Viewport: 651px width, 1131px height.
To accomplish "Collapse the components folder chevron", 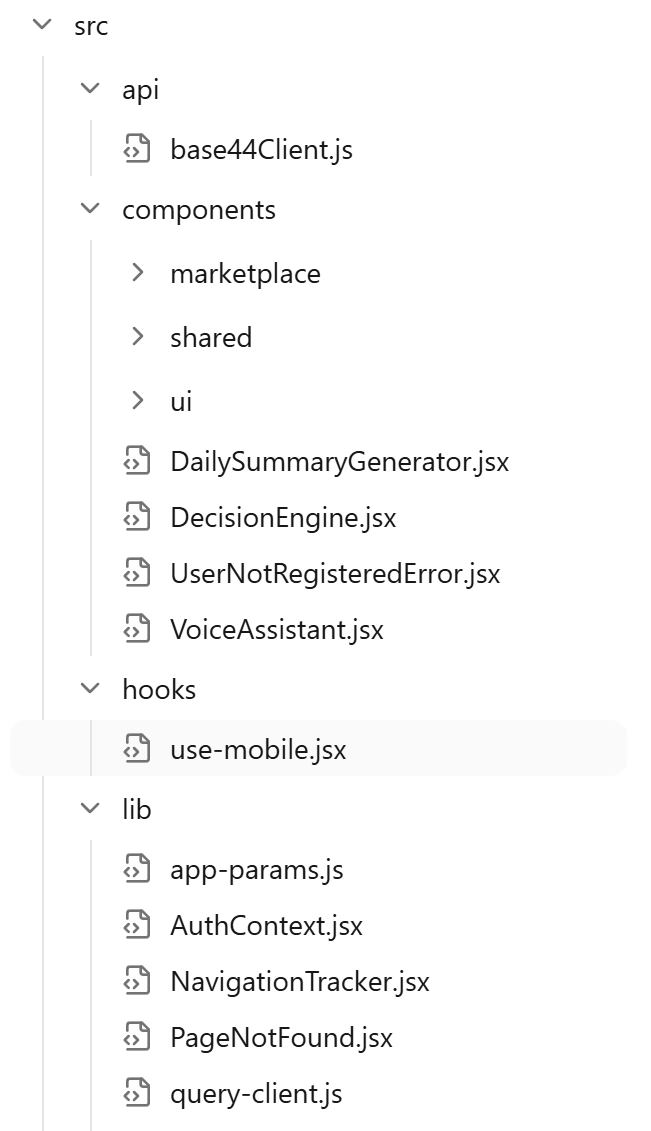I will [90, 209].
